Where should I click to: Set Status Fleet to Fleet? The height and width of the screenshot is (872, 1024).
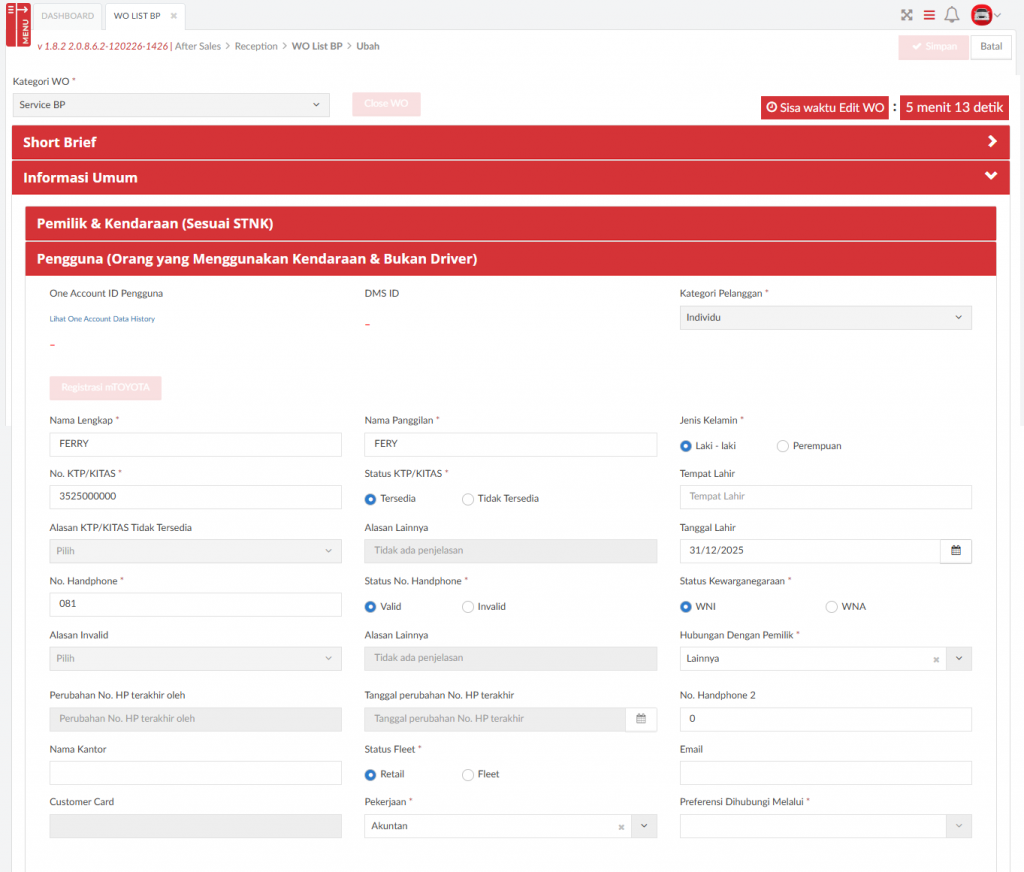[x=468, y=774]
